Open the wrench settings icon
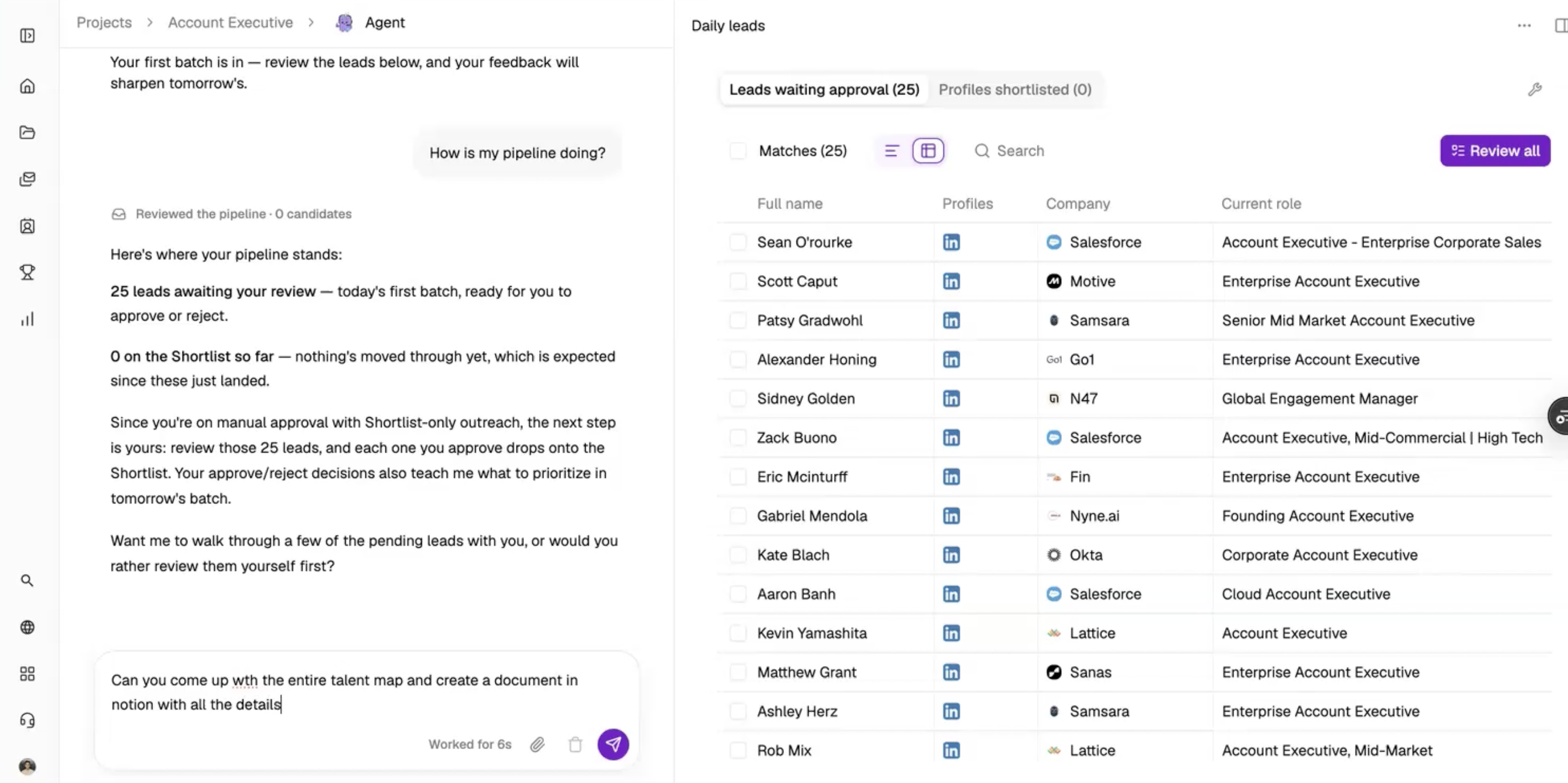This screenshot has height=783, width=1568. pos(1534,89)
